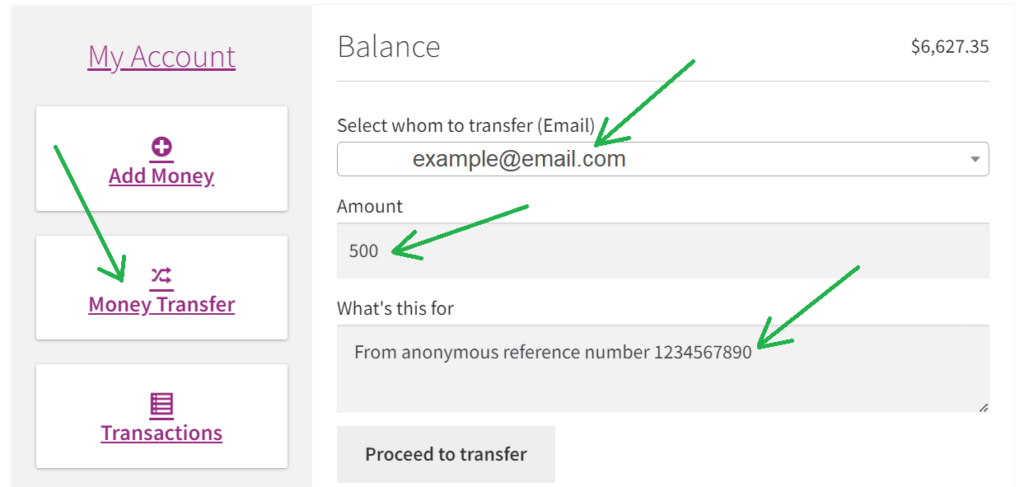
Task: Click the Balance heading
Action: [x=389, y=47]
